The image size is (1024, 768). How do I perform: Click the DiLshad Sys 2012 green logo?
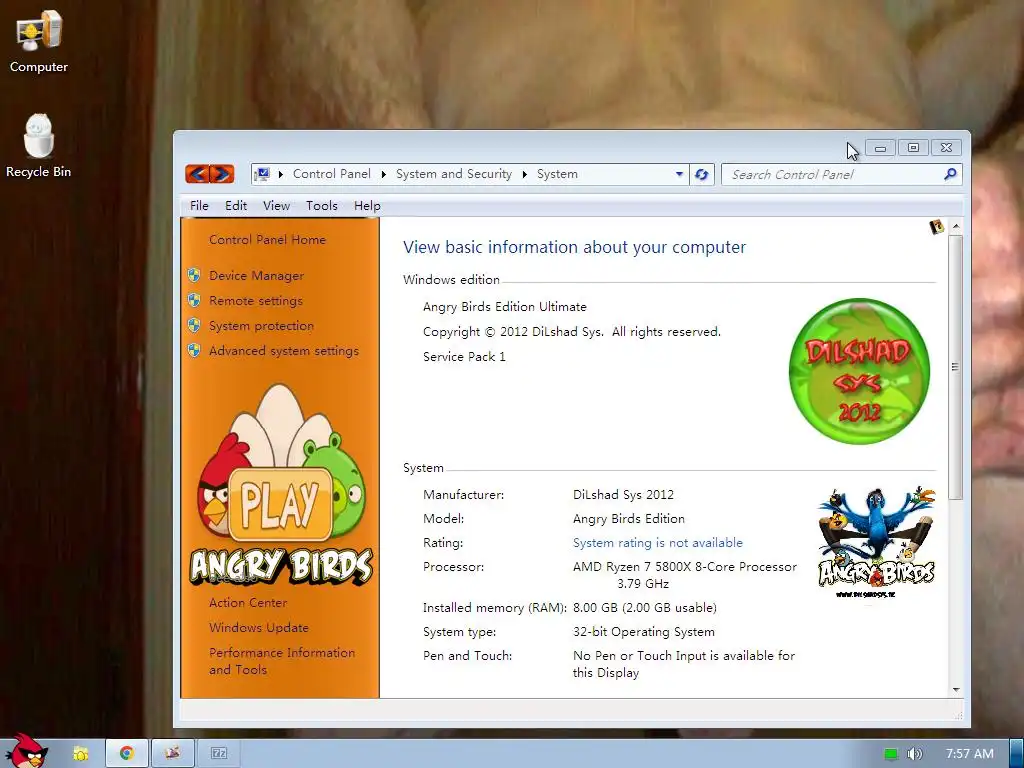click(x=859, y=371)
